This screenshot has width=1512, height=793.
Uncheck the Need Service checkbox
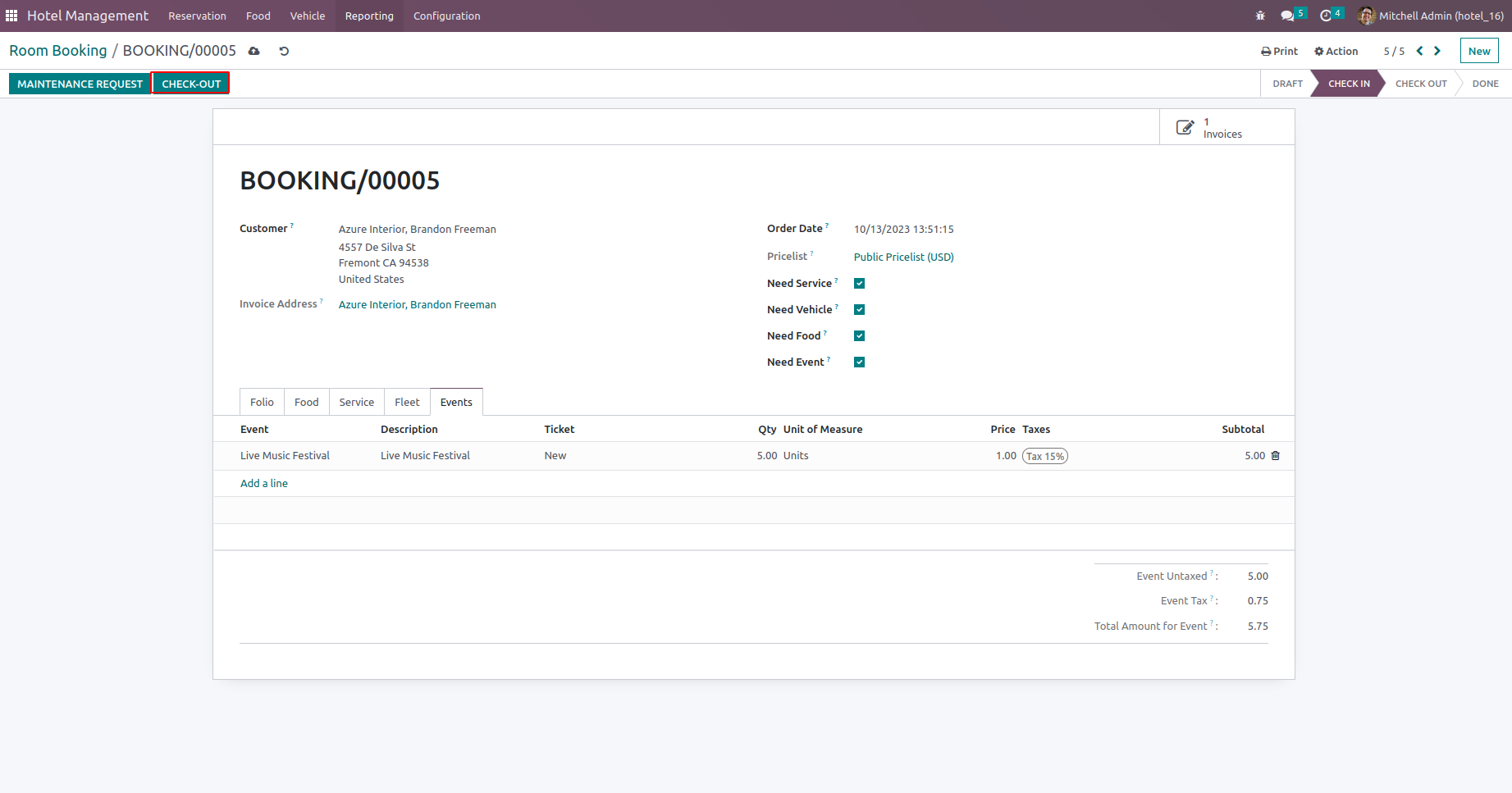click(x=859, y=284)
